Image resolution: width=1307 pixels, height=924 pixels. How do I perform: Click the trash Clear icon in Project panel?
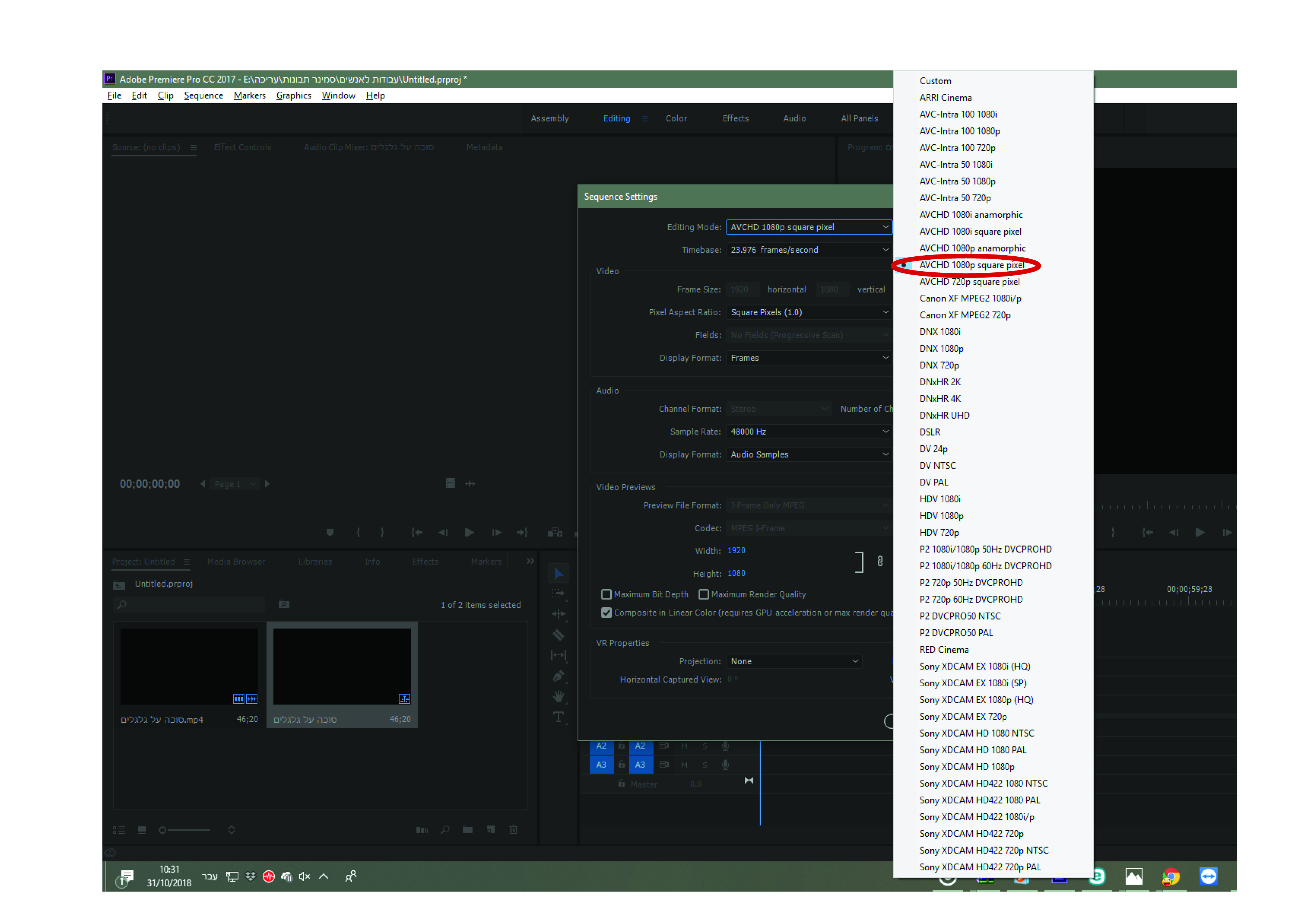(513, 829)
